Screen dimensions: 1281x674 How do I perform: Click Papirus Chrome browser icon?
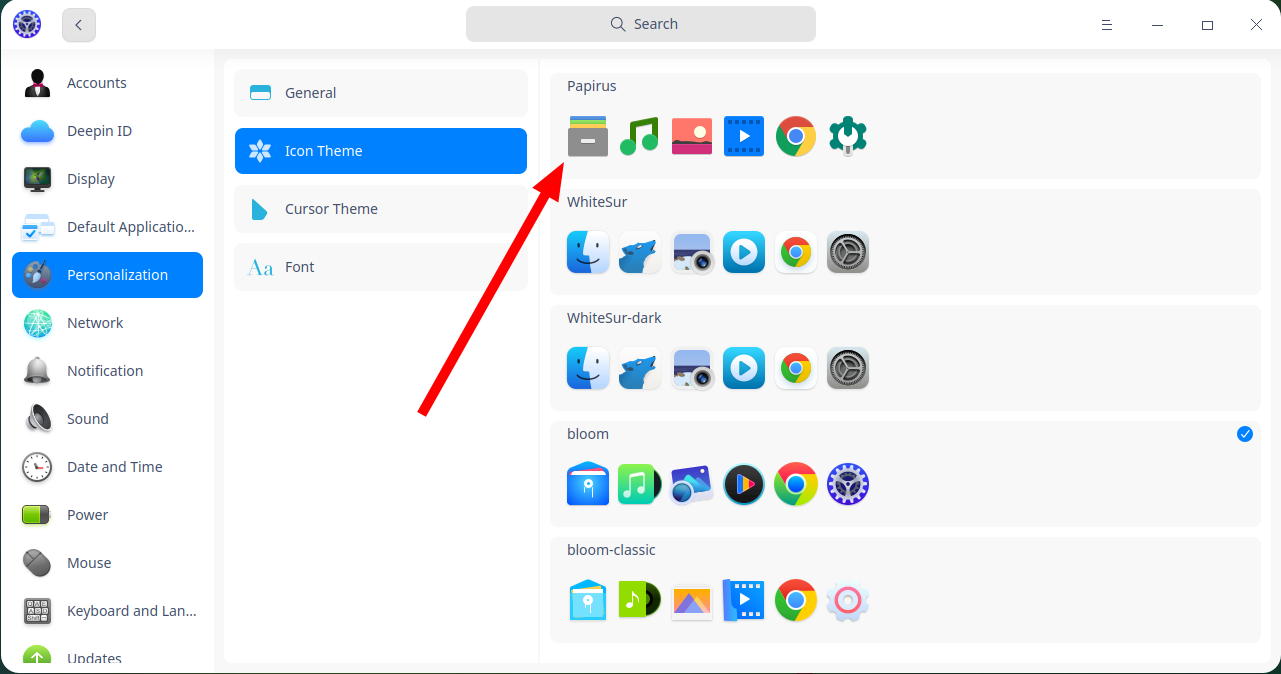pos(796,136)
